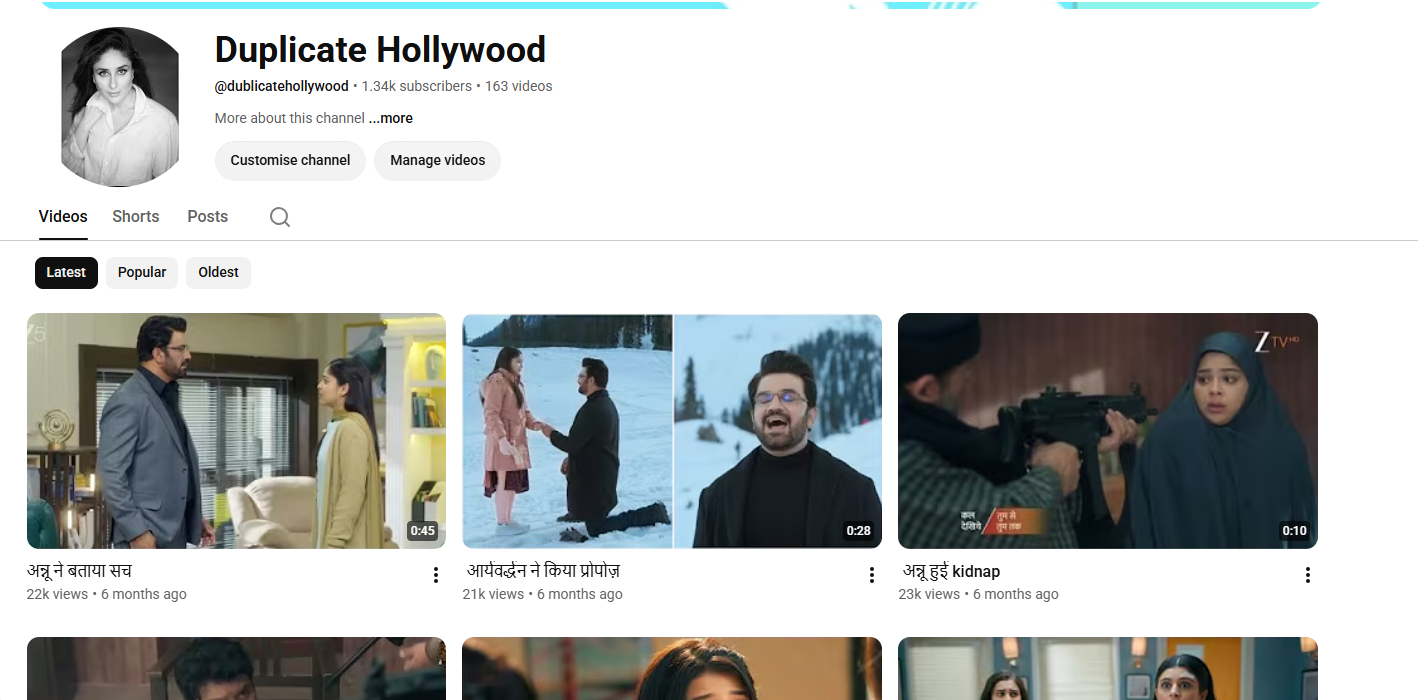
Task: Click the Manage videos button
Action: click(438, 161)
